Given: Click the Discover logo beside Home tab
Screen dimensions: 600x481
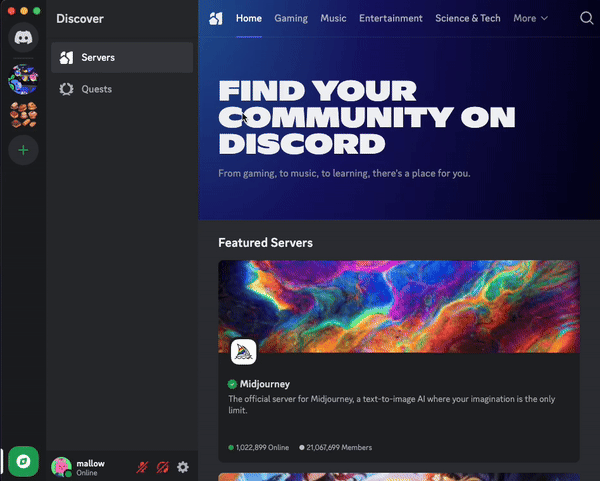Looking at the screenshot, I should (x=216, y=18).
